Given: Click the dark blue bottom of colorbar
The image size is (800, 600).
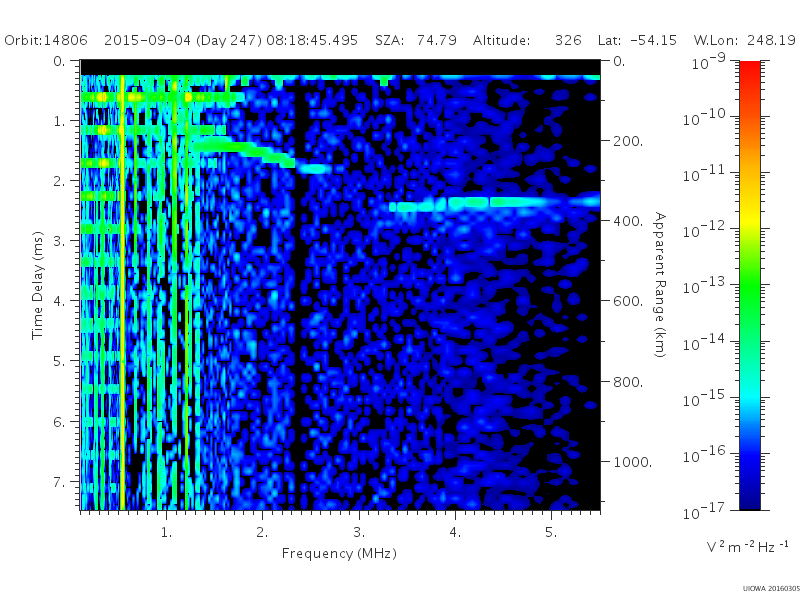Looking at the screenshot, I should coord(749,497).
